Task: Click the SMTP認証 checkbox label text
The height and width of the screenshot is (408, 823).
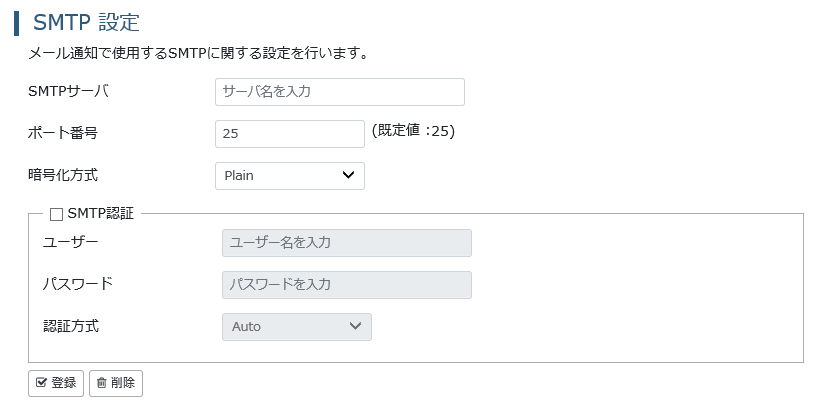Action: click(x=101, y=214)
